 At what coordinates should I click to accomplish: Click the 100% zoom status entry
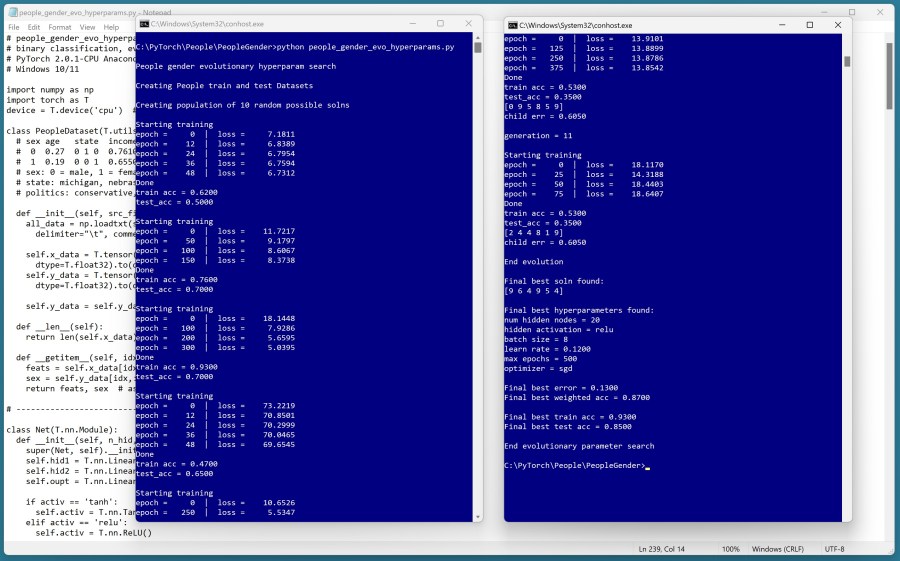coord(731,549)
